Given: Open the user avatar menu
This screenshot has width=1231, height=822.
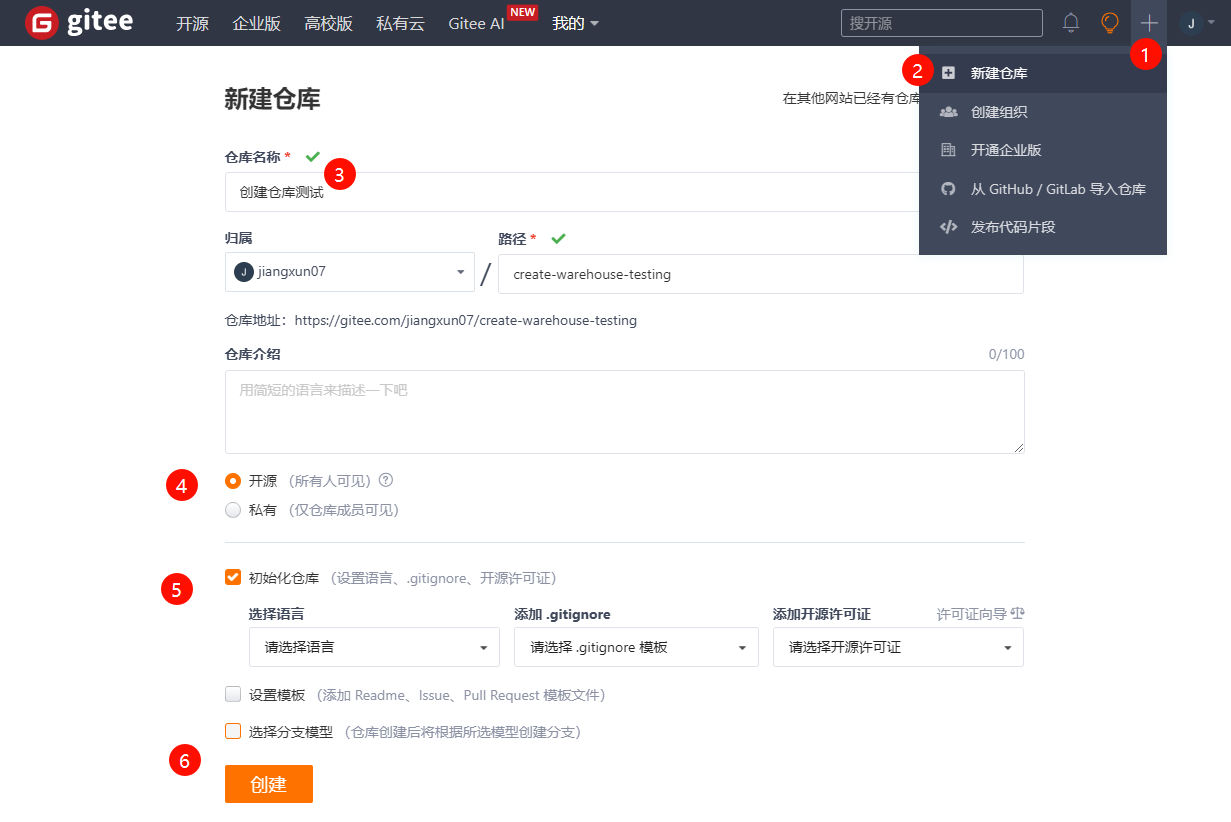Looking at the screenshot, I should point(1192,22).
